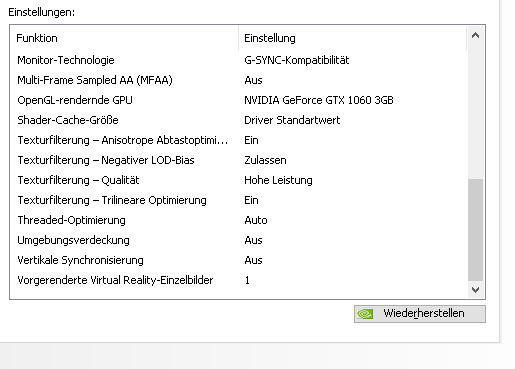Click the Wiederherstellen button
The width and height of the screenshot is (515, 369).
coord(420,314)
